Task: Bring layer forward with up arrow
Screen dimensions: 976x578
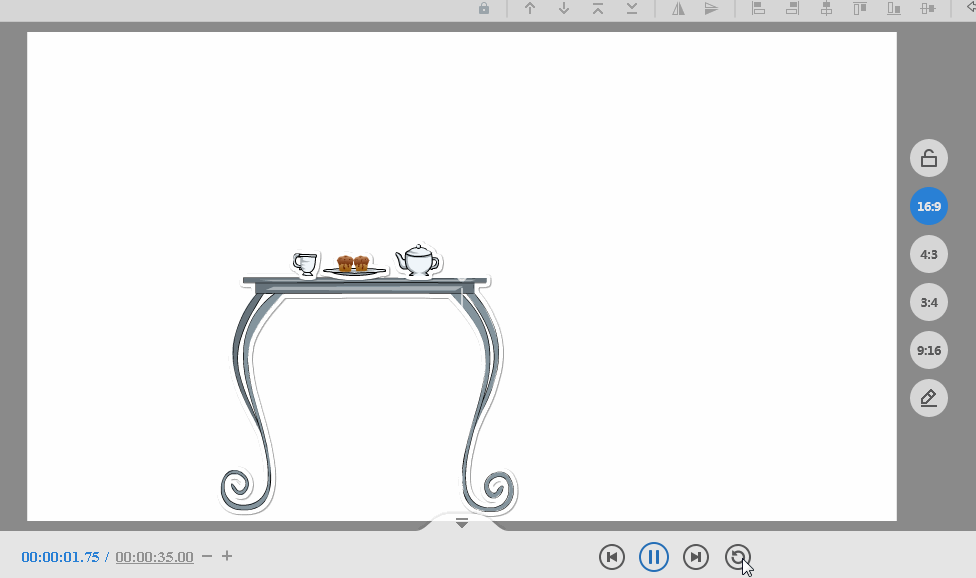Action: click(530, 8)
